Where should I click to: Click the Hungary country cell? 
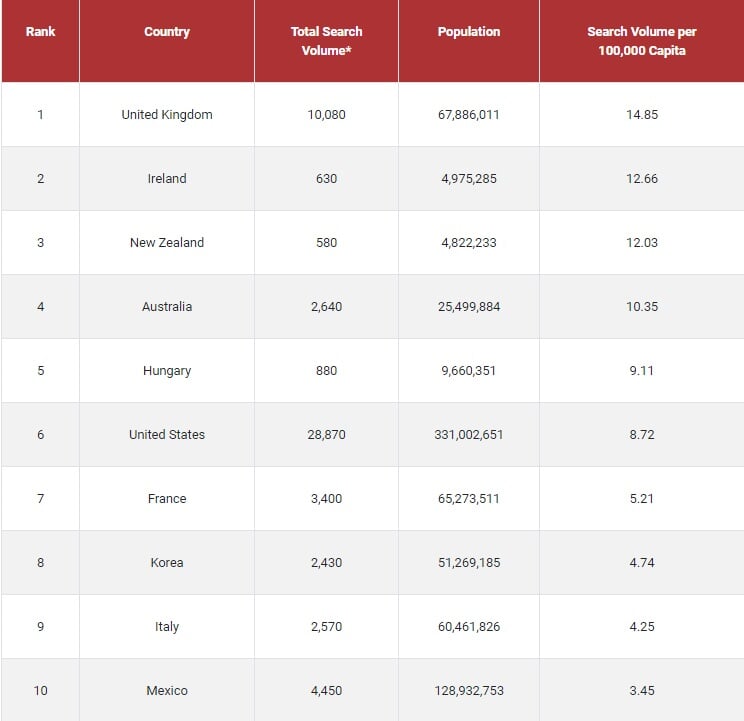tap(167, 370)
